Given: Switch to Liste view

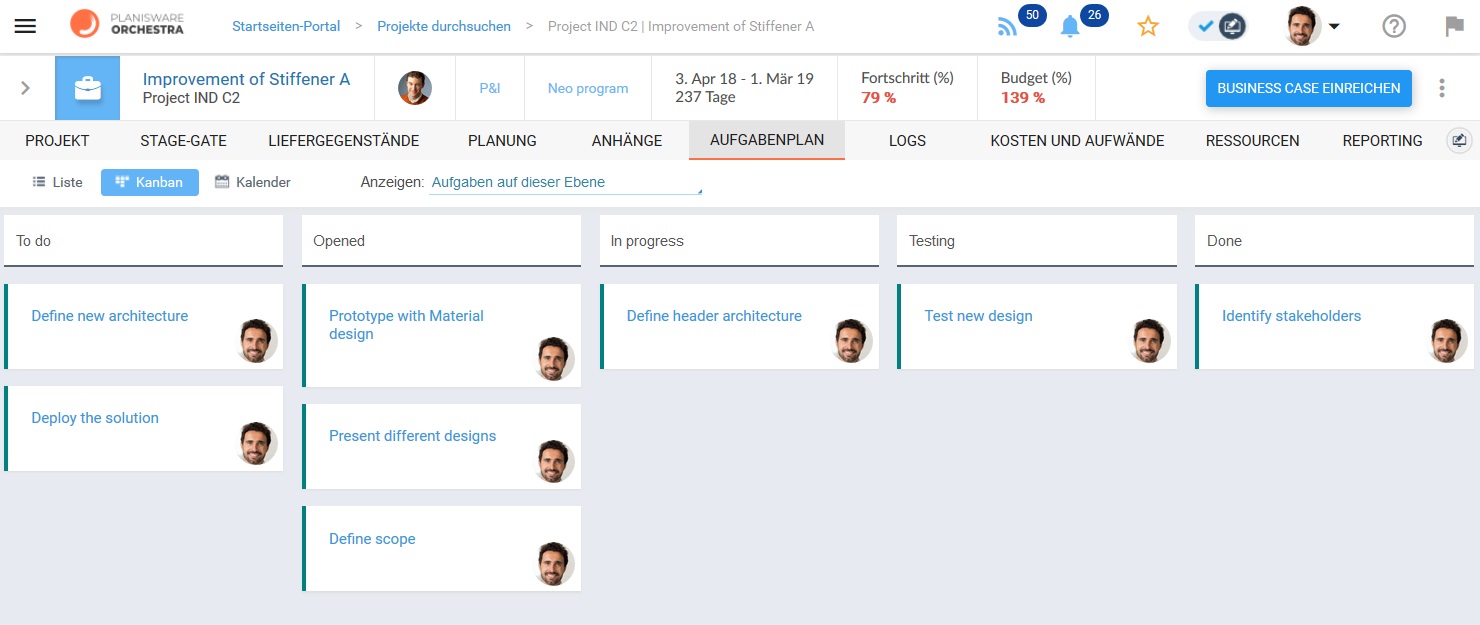Looking at the screenshot, I should [x=57, y=182].
